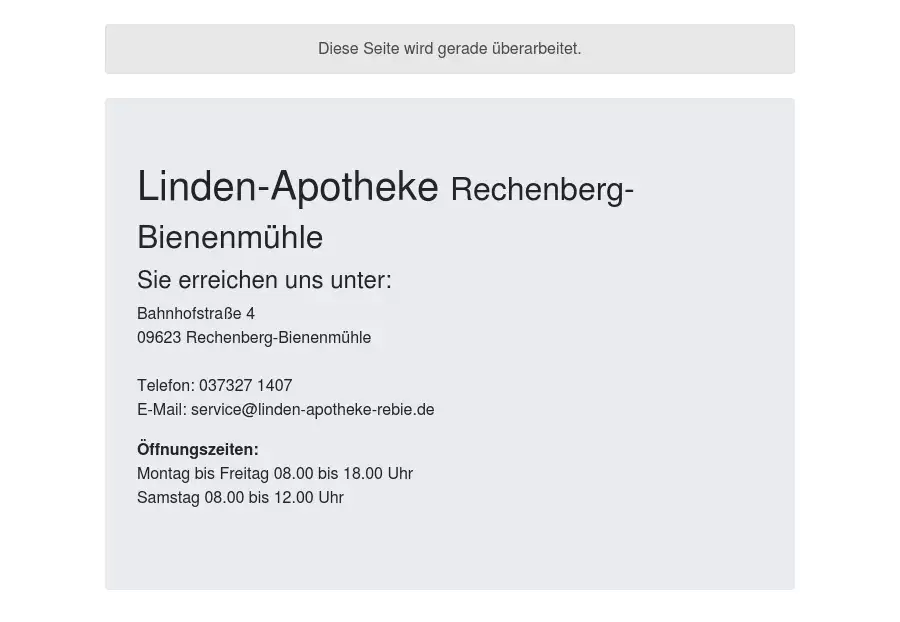Click the "E-Mail:" label

point(162,410)
